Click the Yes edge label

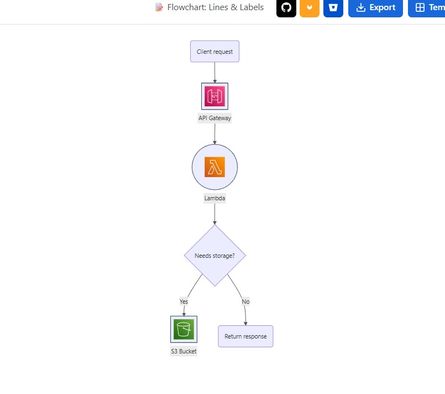(x=184, y=301)
